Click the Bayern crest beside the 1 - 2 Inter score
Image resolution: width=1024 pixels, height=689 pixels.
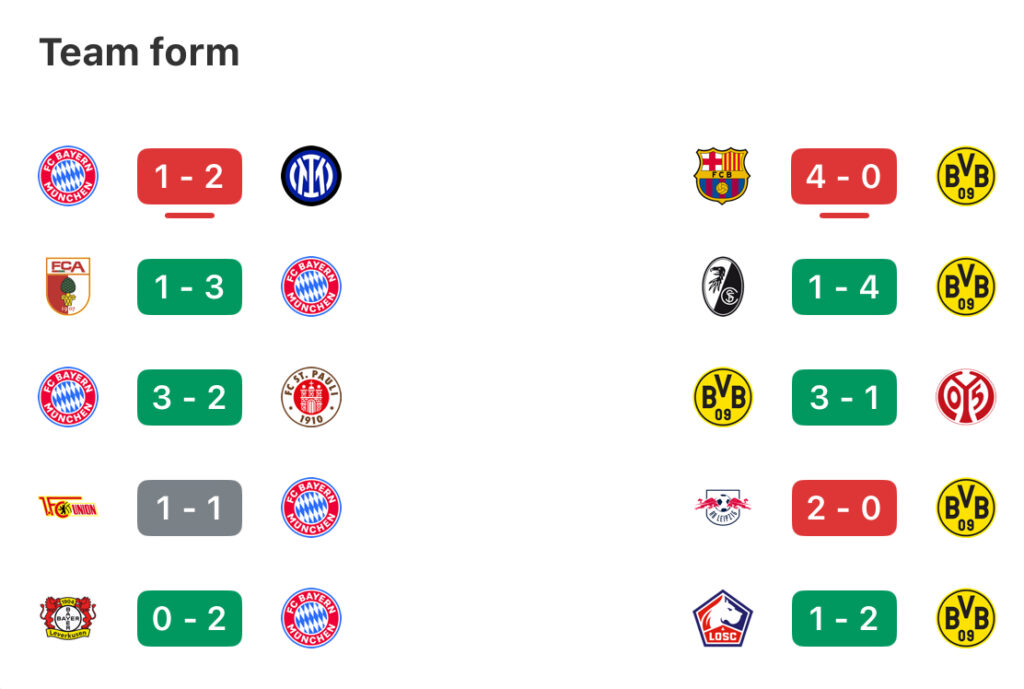click(68, 176)
